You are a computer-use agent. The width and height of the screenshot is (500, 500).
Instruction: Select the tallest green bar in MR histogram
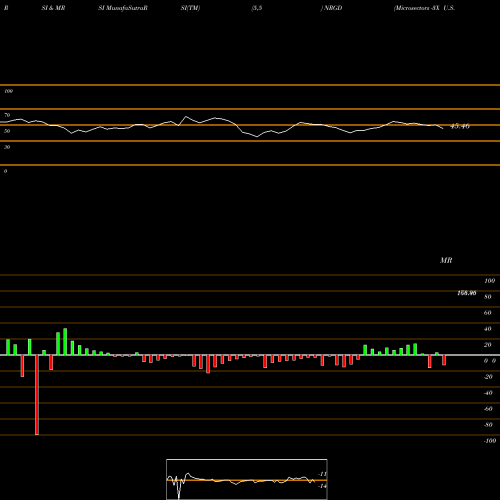click(x=65, y=342)
